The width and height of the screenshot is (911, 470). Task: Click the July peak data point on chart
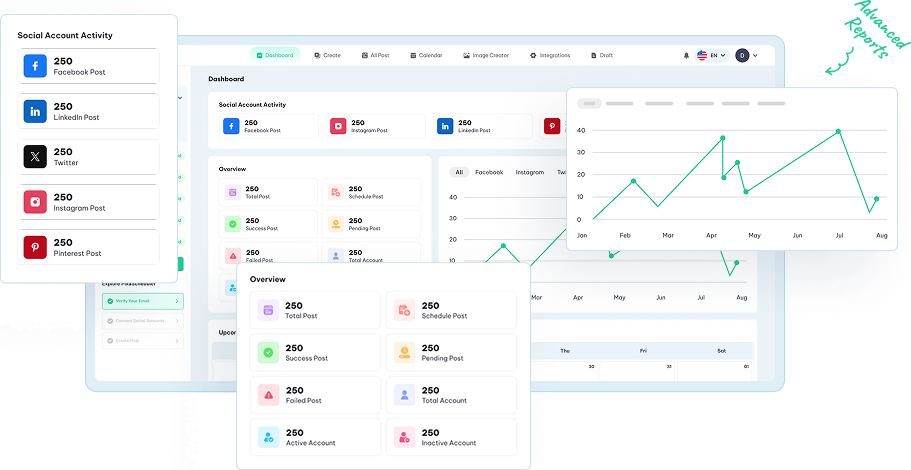click(x=838, y=131)
